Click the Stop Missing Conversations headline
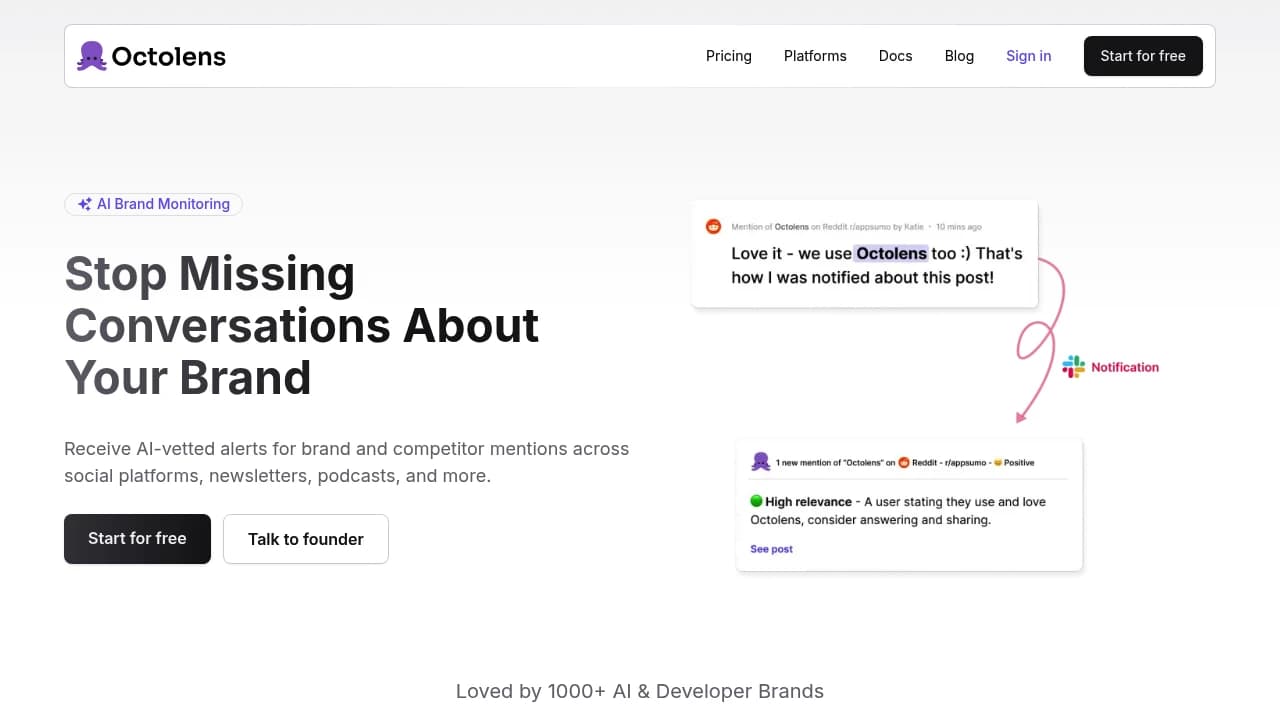1280x720 pixels. click(x=302, y=326)
